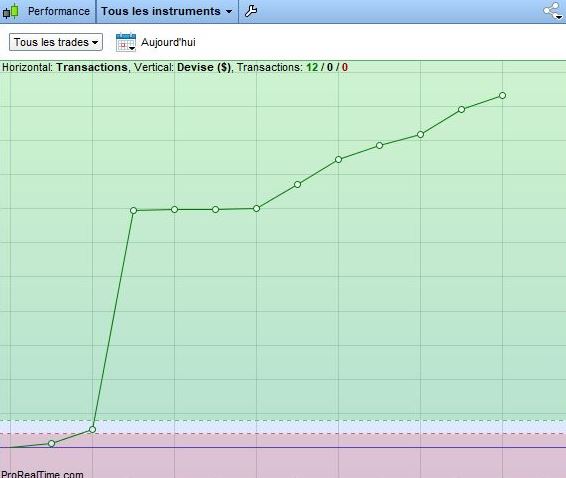Select the last data point on curve

click(x=502, y=95)
